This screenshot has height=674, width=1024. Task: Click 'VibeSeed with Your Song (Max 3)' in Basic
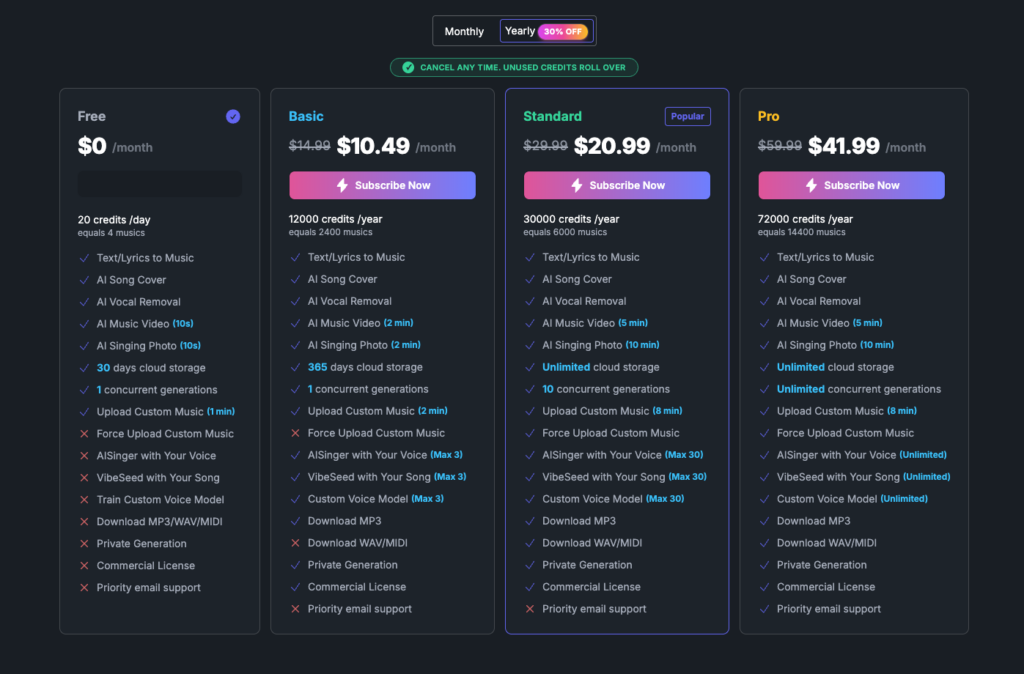click(x=387, y=477)
